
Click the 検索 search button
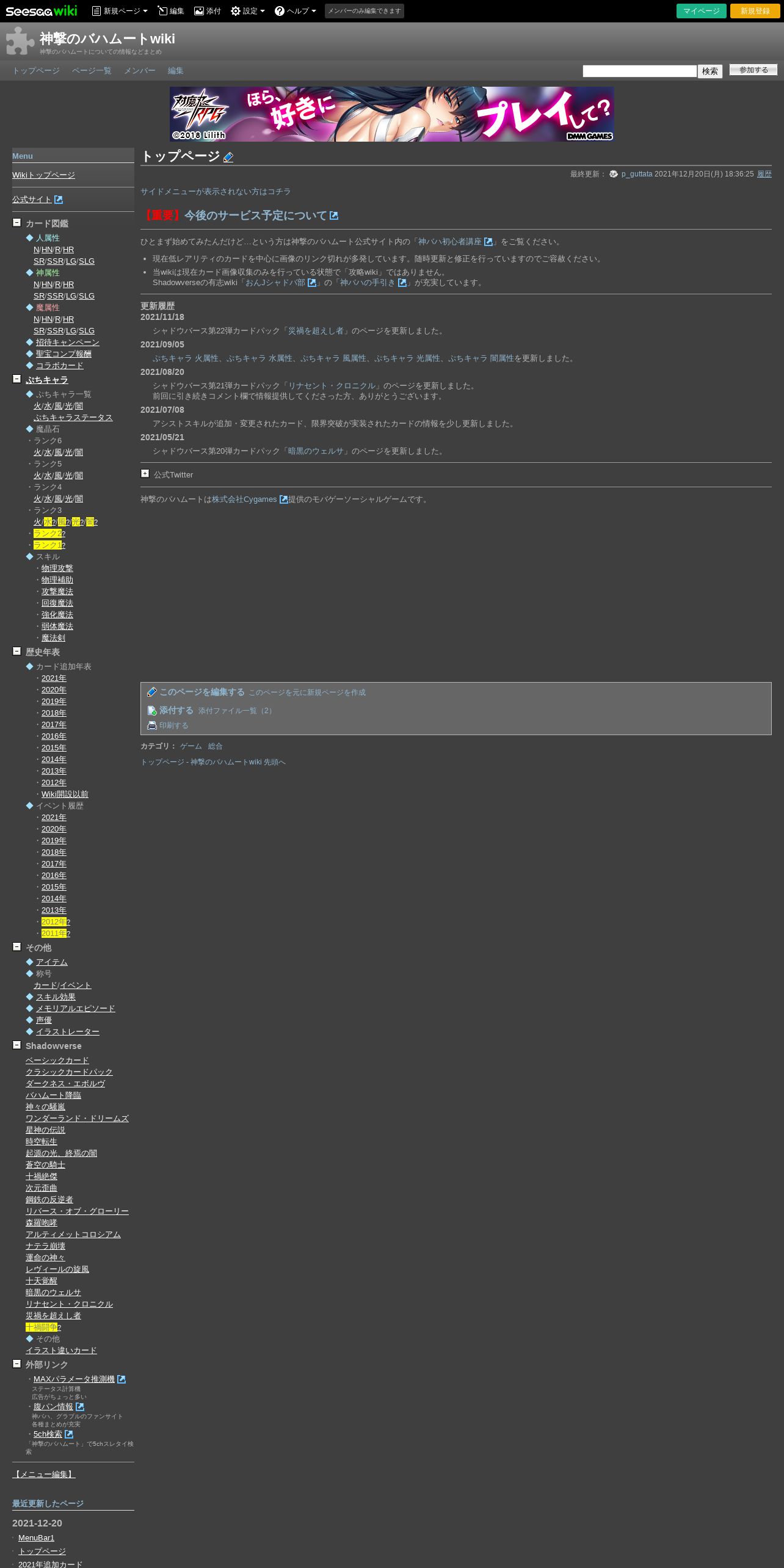pyautogui.click(x=710, y=71)
